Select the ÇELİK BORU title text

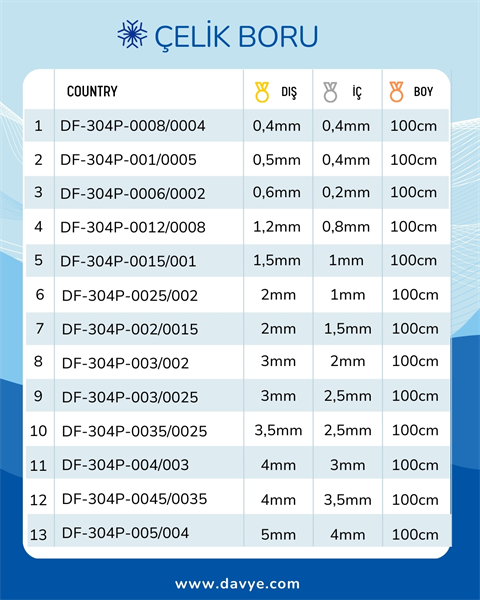tap(236, 36)
